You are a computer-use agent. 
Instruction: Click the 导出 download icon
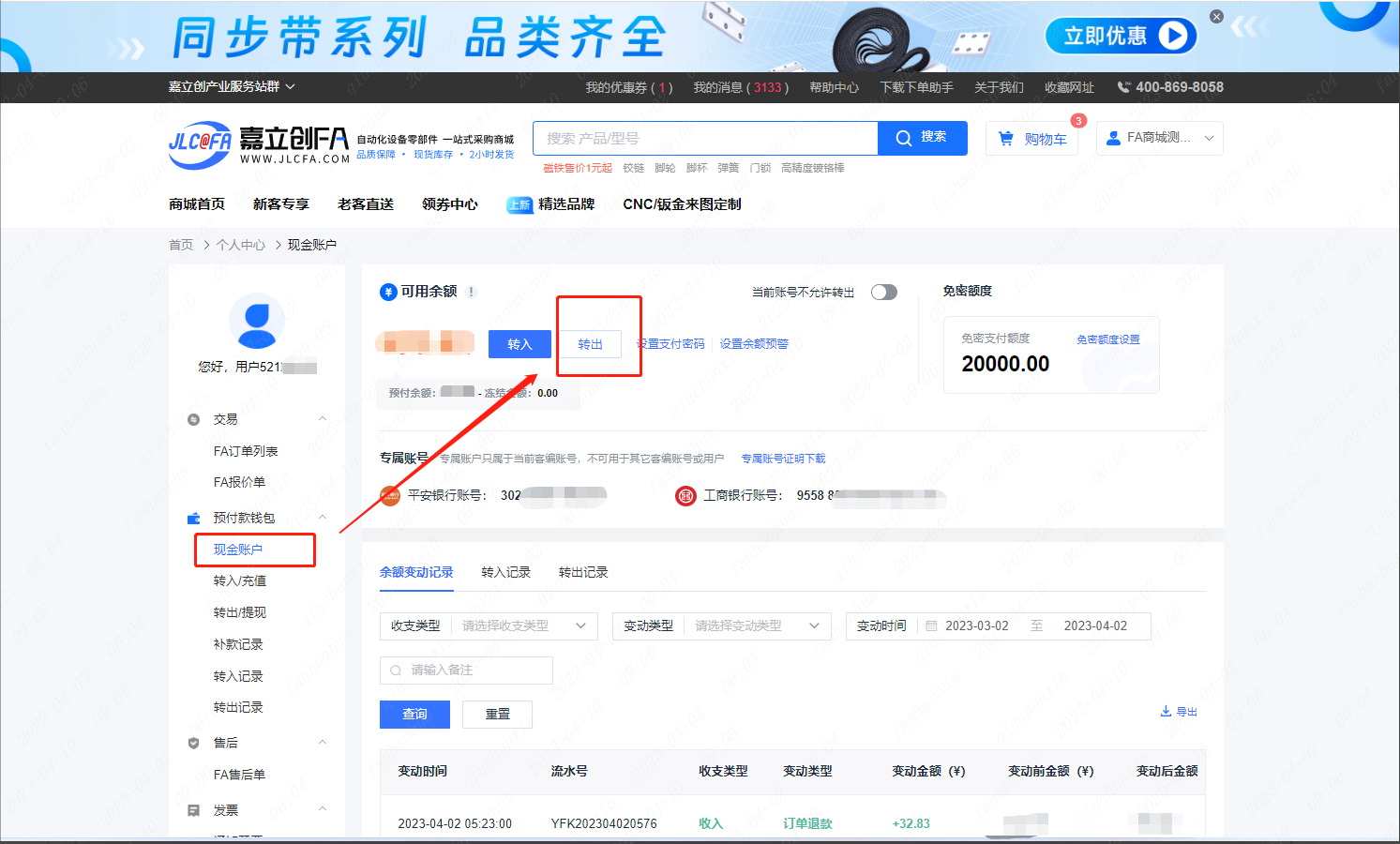tap(1166, 712)
